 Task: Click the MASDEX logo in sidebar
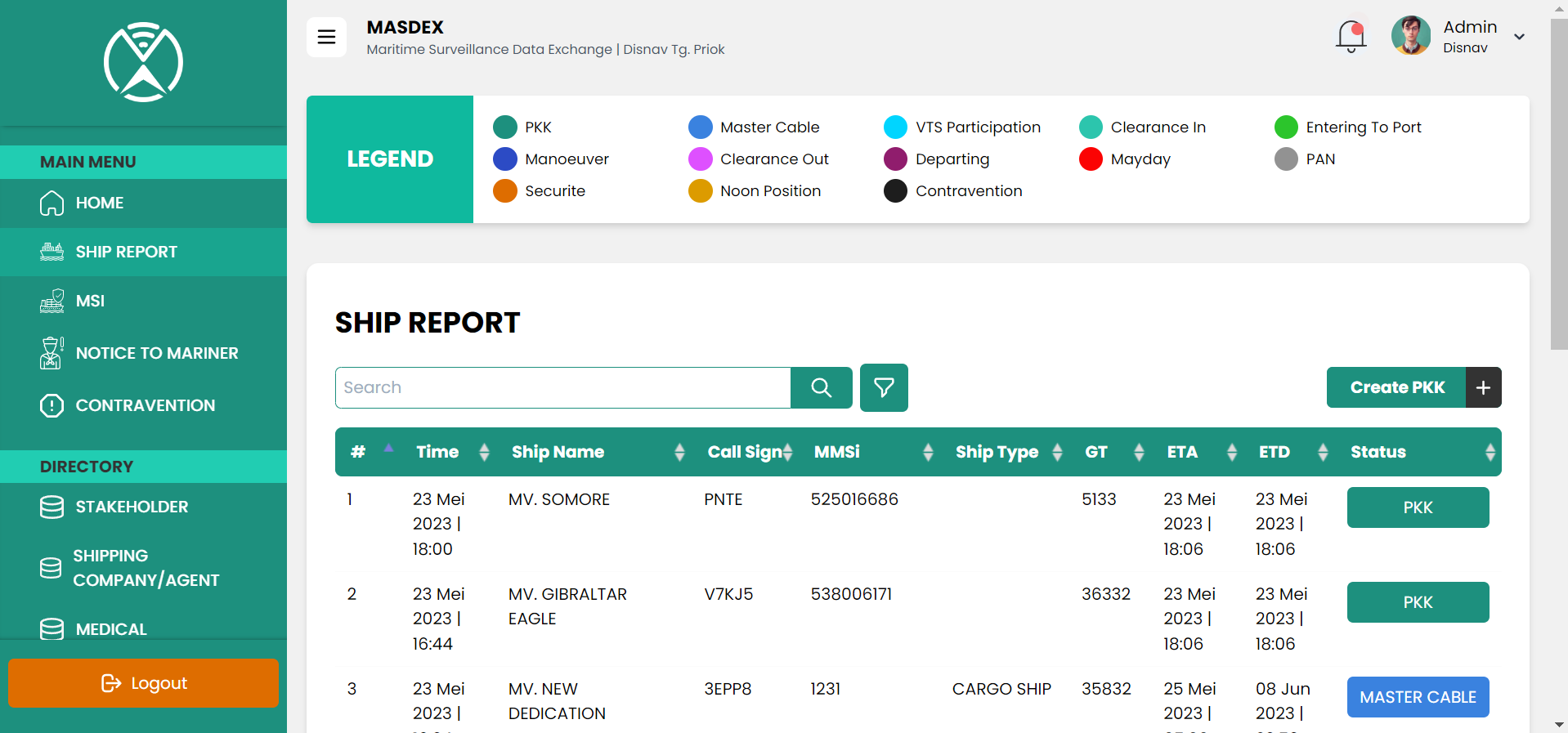pyautogui.click(x=143, y=62)
